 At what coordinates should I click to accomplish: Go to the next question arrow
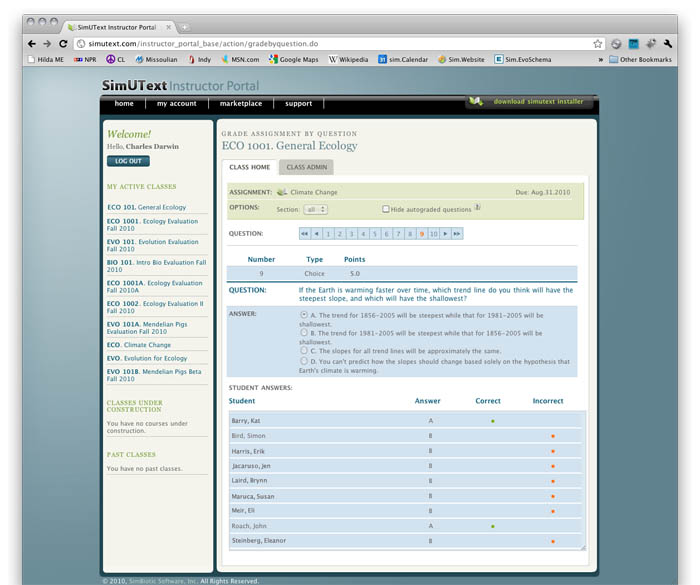point(445,233)
